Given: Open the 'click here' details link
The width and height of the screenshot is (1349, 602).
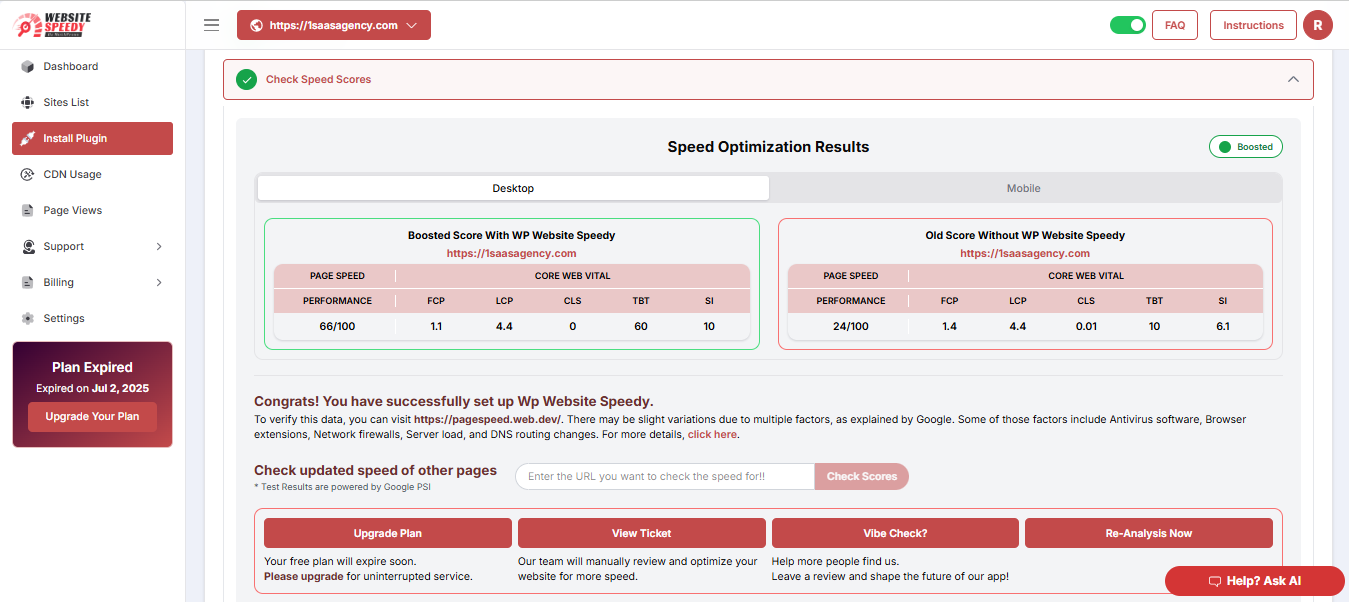Looking at the screenshot, I should pyautogui.click(x=712, y=435).
